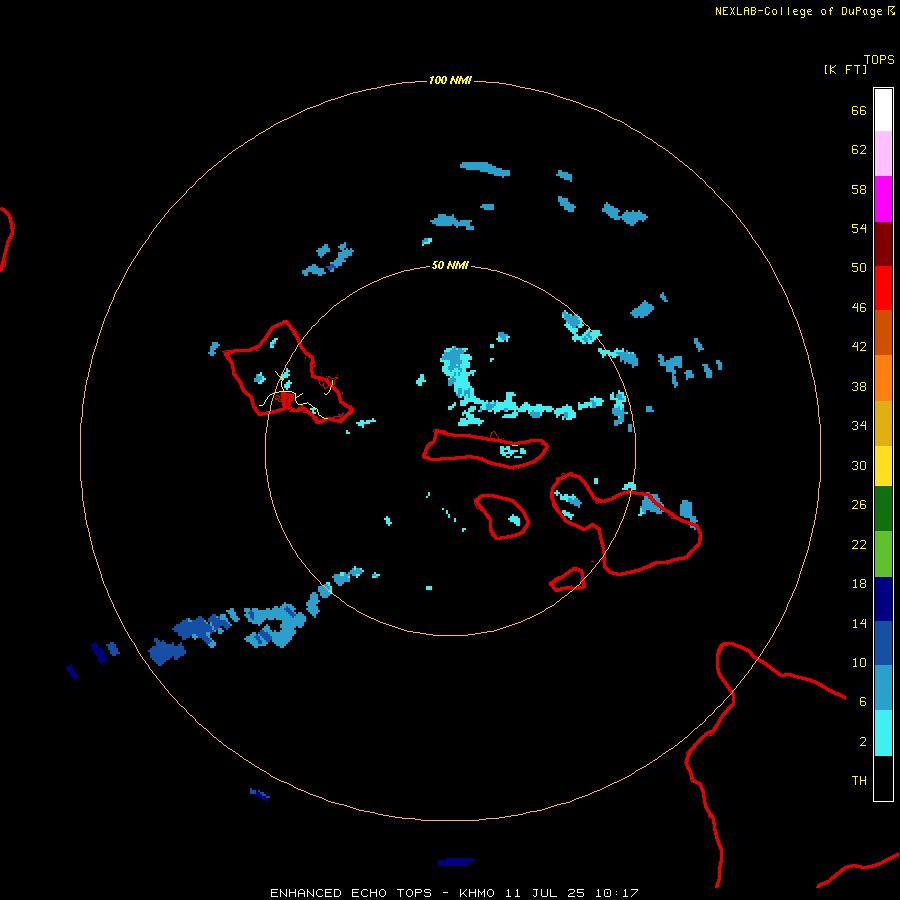Click legend value 26
The image size is (900, 900).
[859, 504]
